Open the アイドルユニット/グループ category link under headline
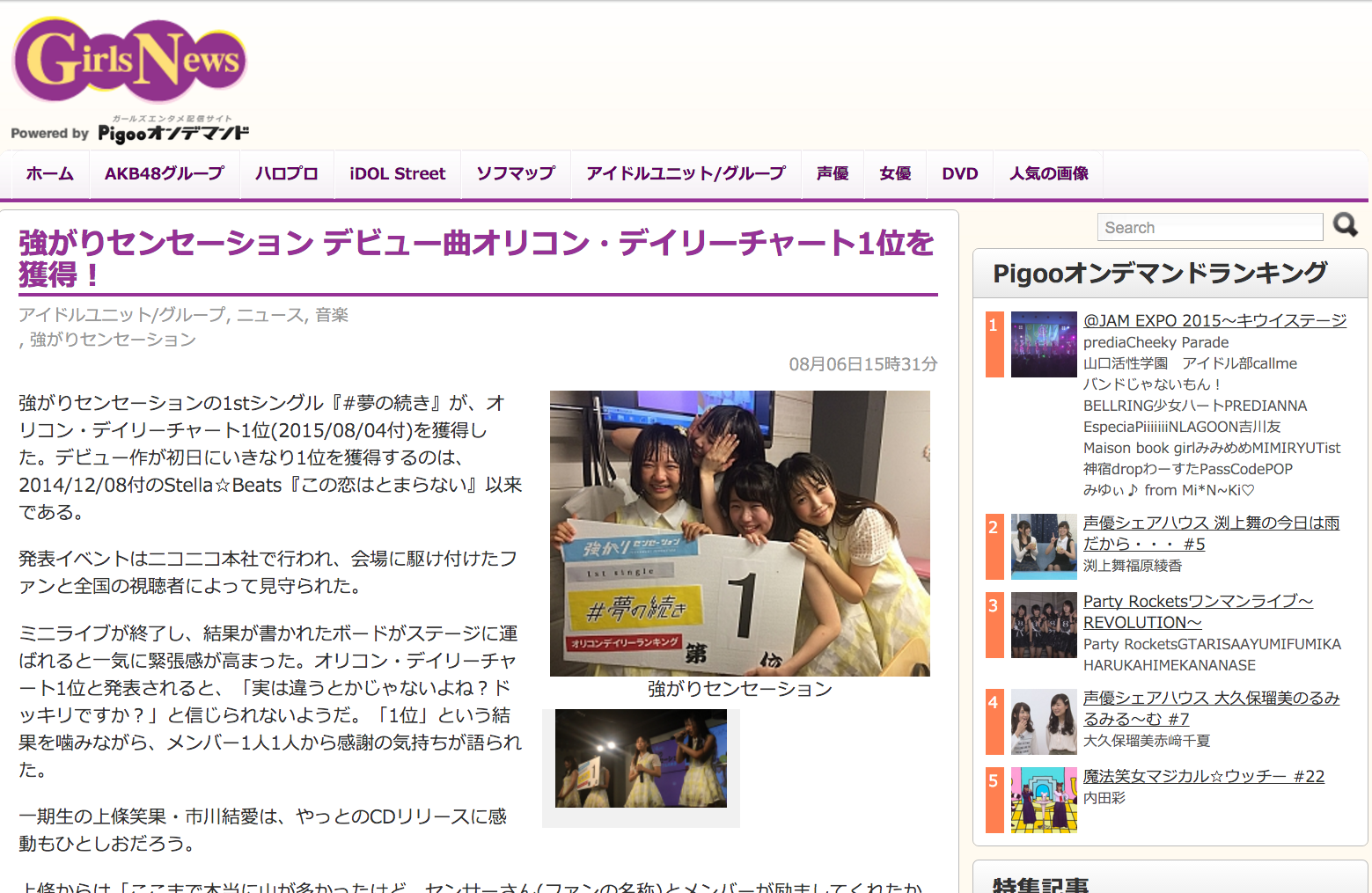This screenshot has height=893, width=1372. coord(122,315)
